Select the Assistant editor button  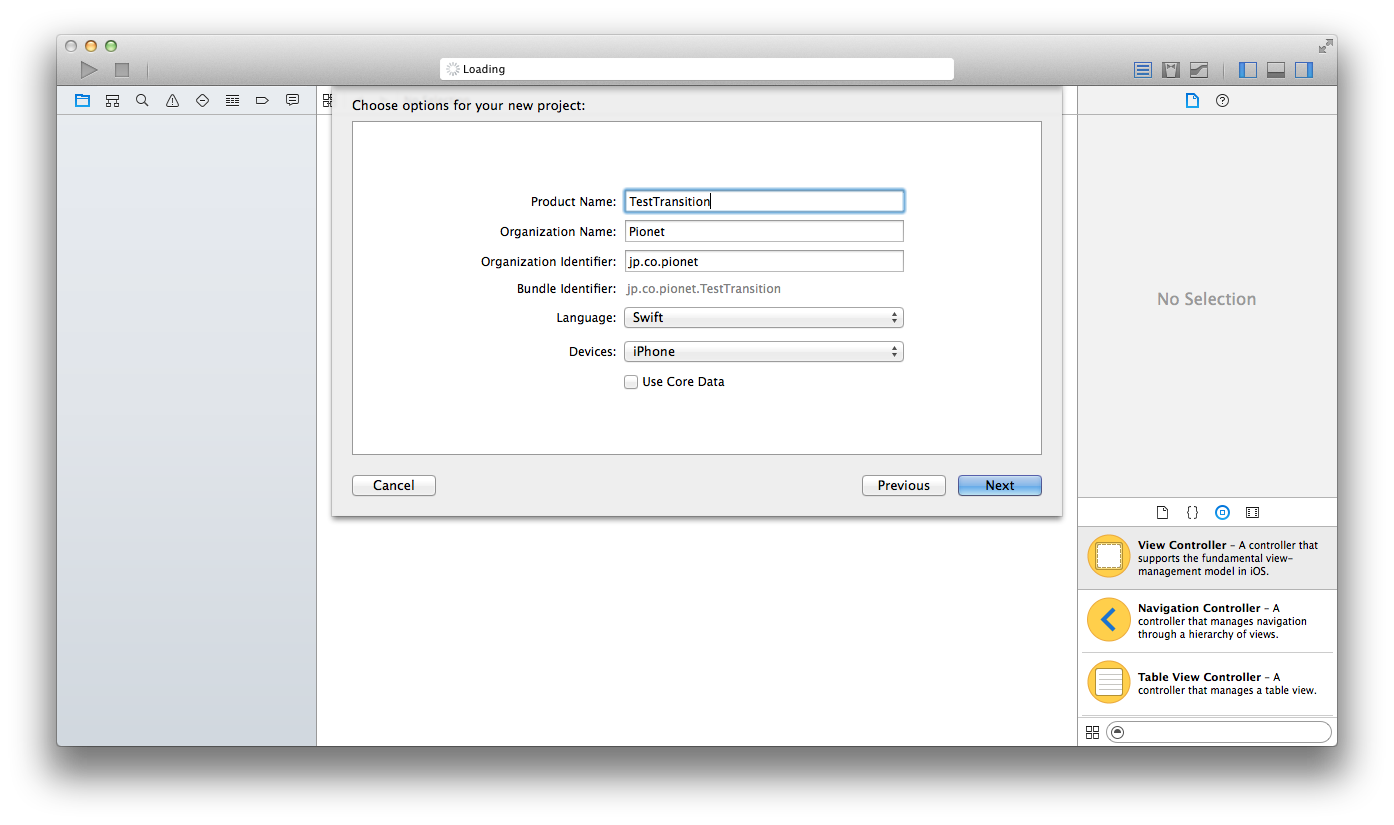pos(1171,70)
